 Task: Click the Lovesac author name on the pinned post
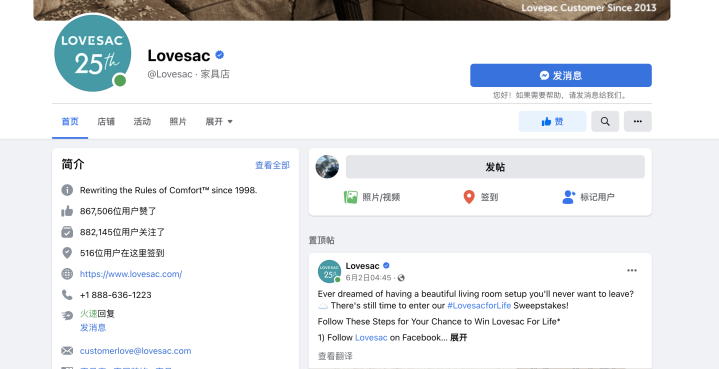[362, 266]
